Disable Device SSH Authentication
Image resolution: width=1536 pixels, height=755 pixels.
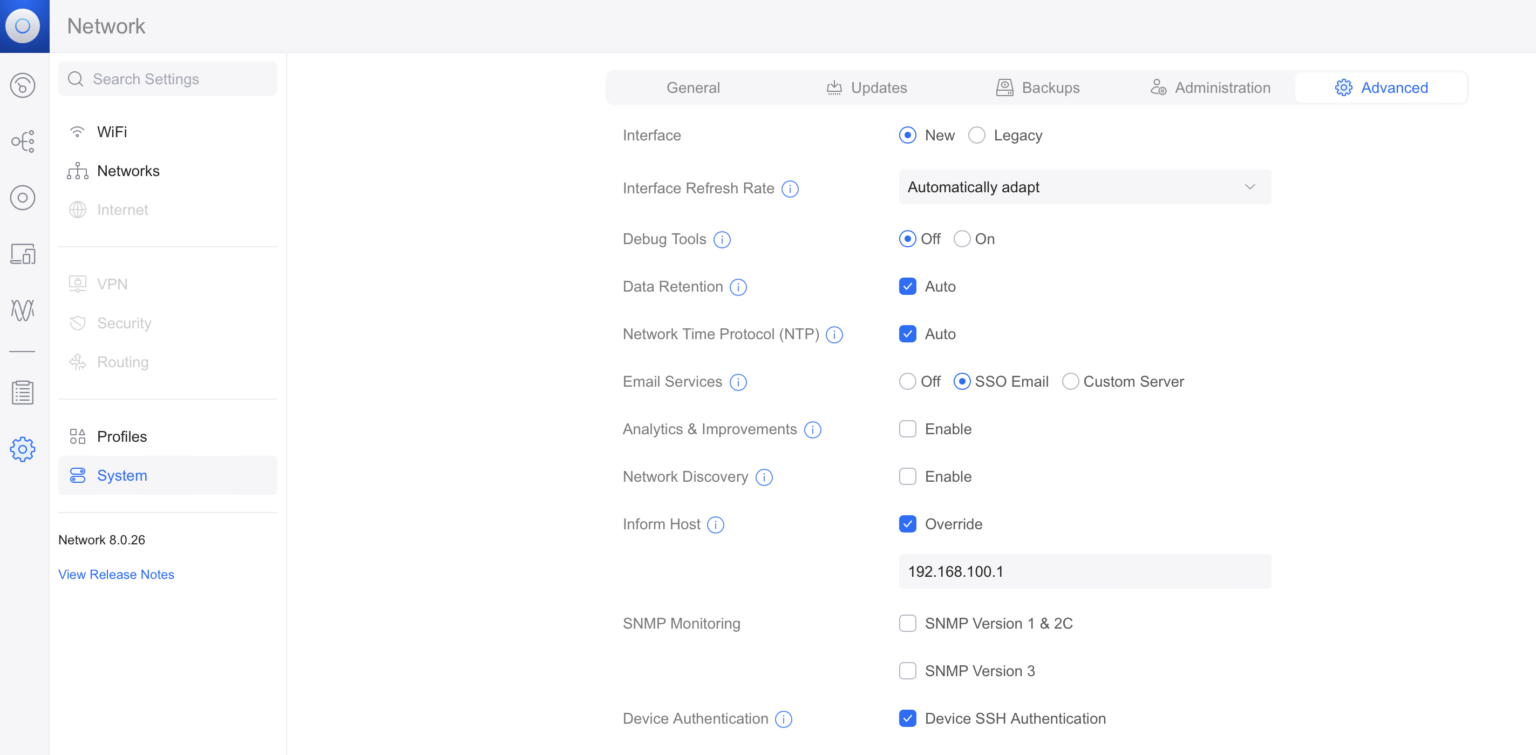click(x=907, y=718)
